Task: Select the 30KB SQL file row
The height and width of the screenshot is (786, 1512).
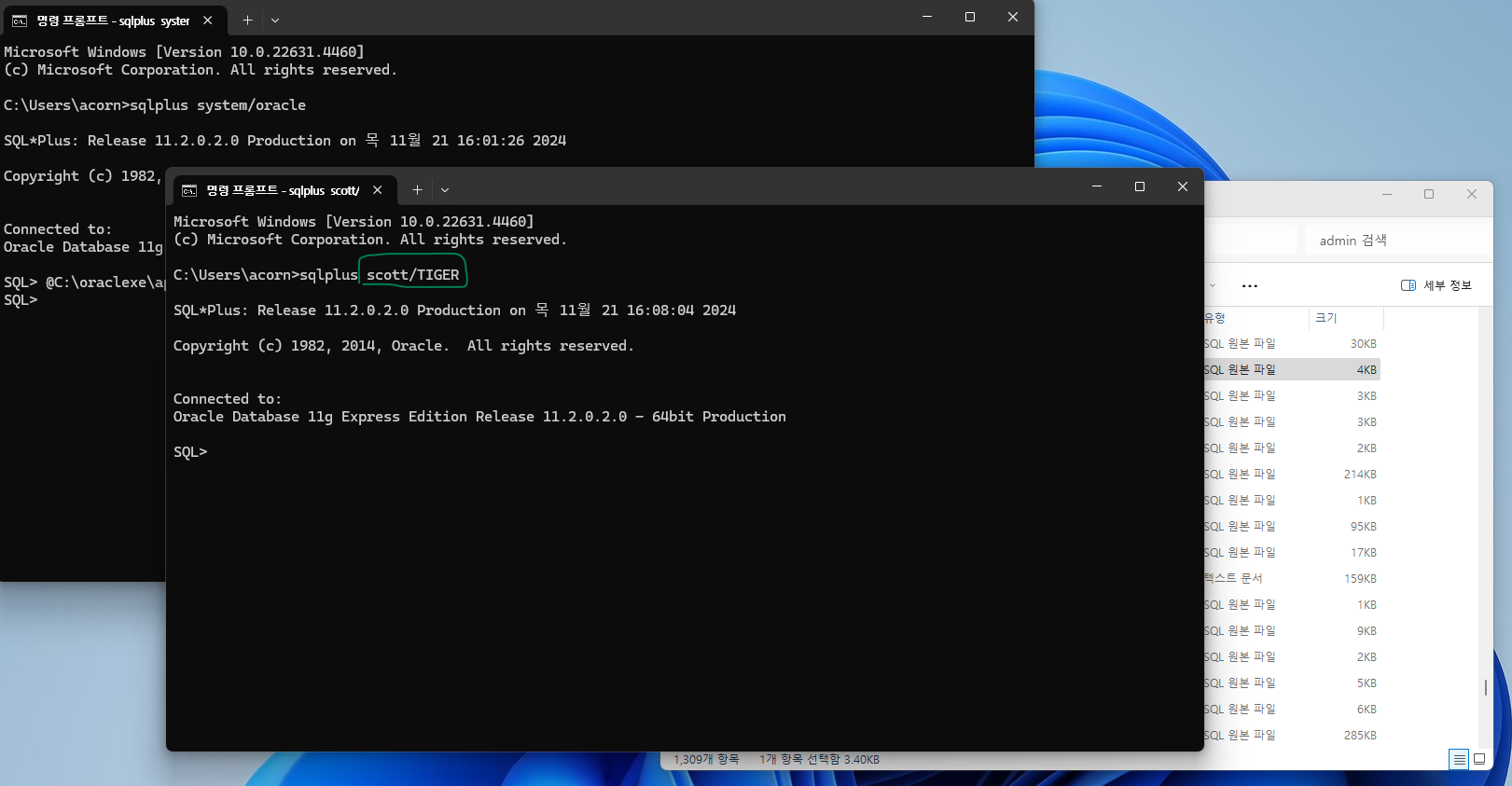Action: coord(1292,344)
